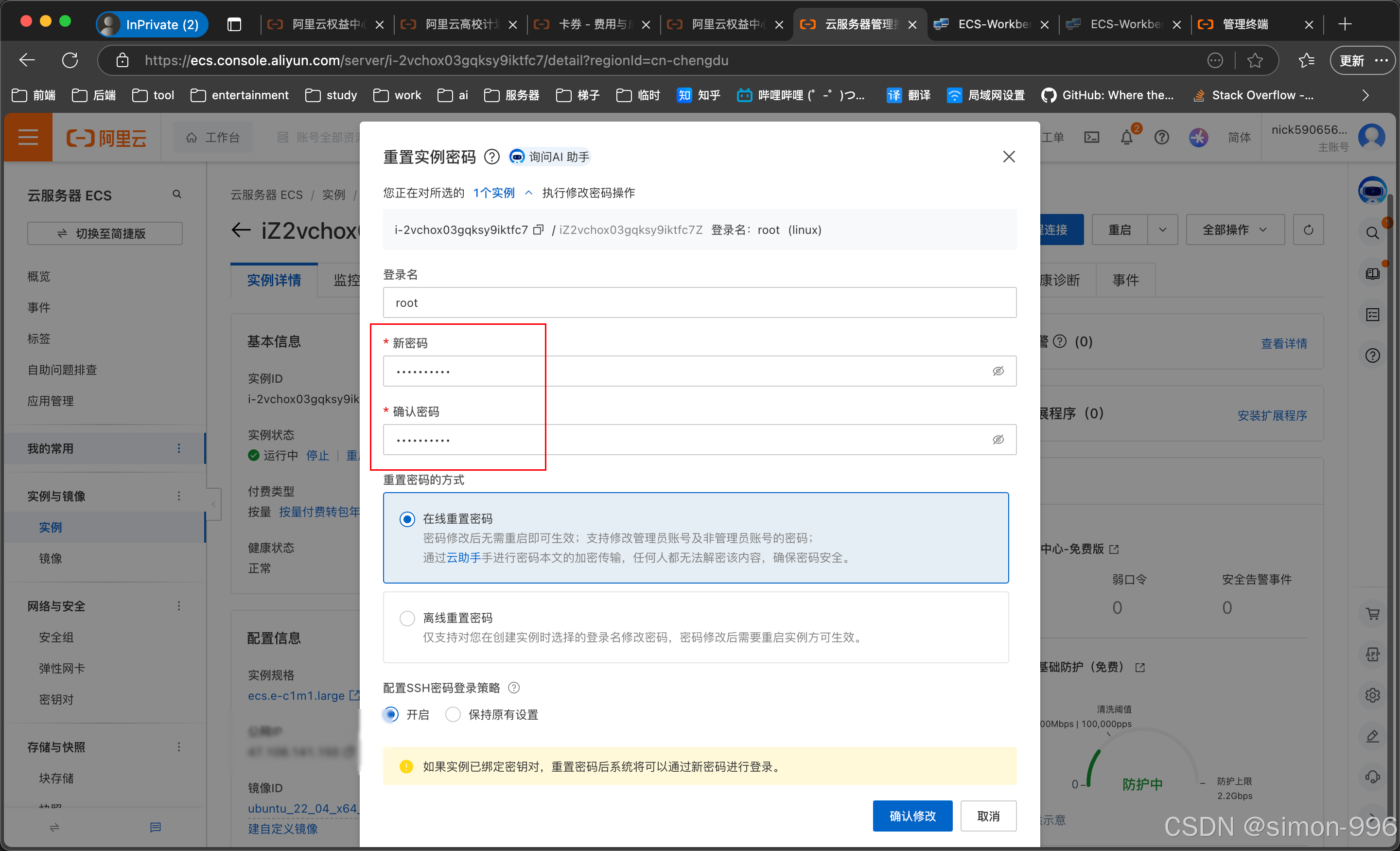
Task: Open the Aliyun hamburger menu
Action: (28, 137)
